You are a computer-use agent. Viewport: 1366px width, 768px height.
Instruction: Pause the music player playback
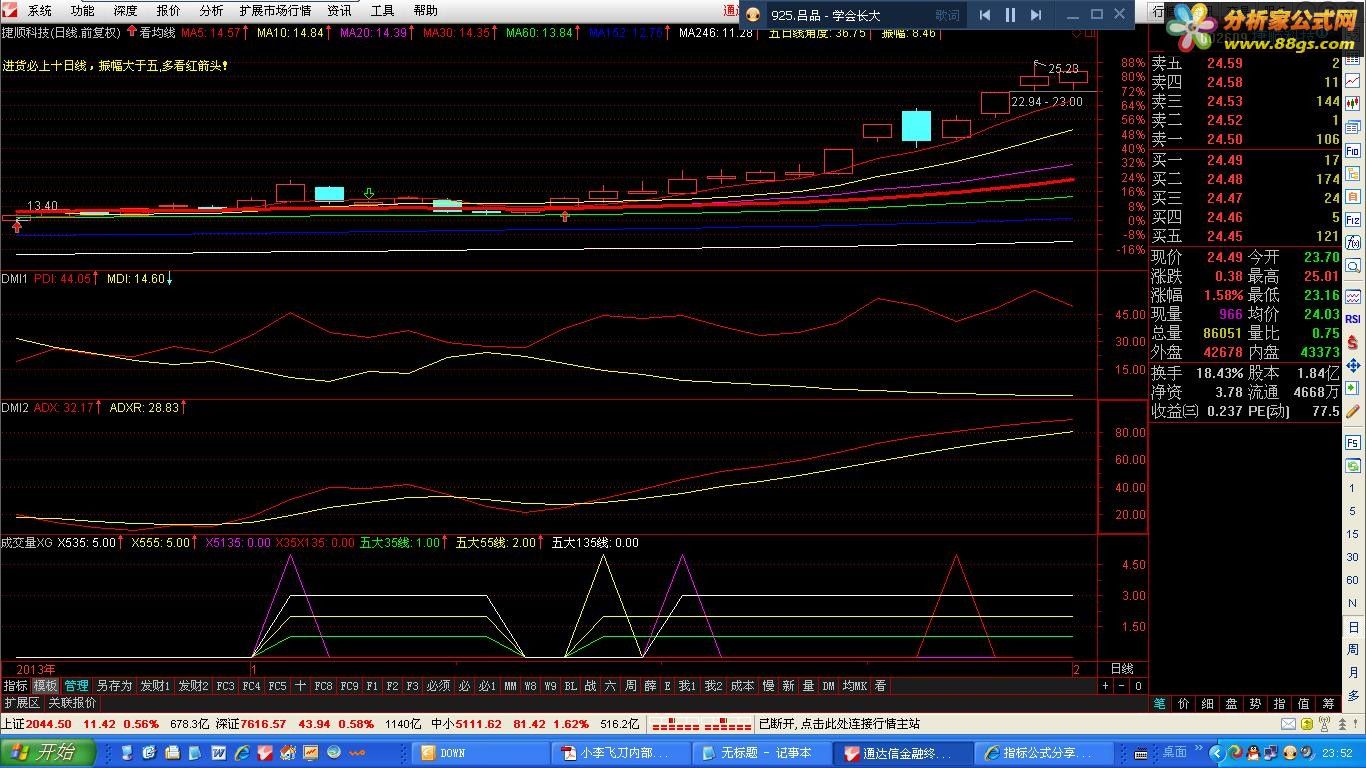(x=1010, y=15)
